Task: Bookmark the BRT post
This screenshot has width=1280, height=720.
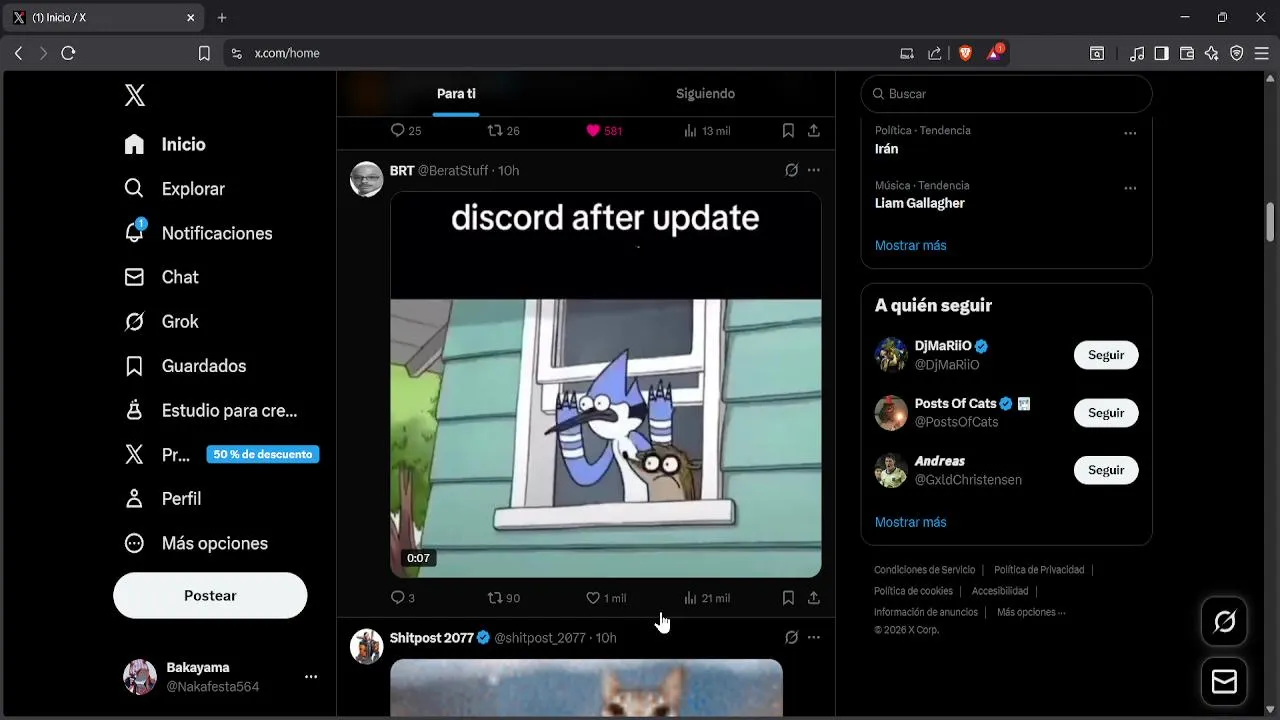Action: [x=788, y=598]
